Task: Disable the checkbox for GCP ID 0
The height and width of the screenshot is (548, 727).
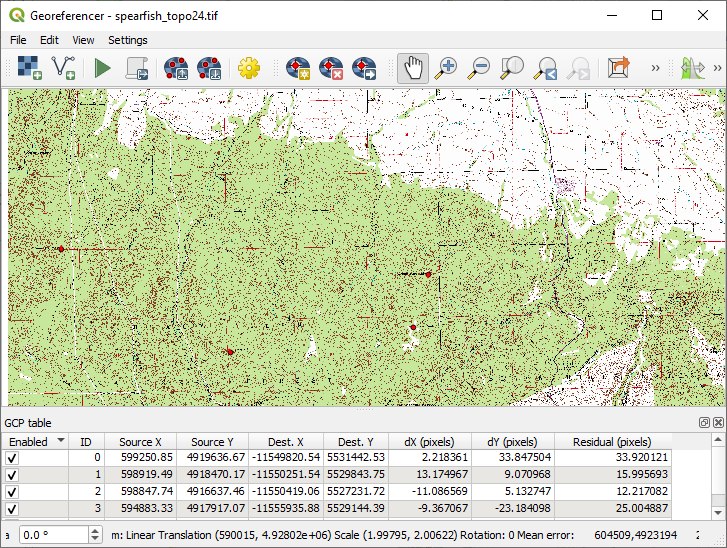Action: [x=12, y=458]
